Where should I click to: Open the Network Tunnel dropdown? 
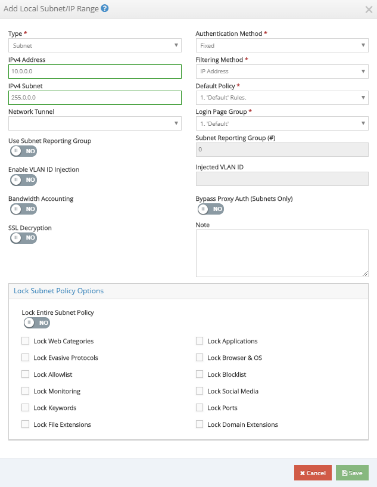[x=95, y=123]
